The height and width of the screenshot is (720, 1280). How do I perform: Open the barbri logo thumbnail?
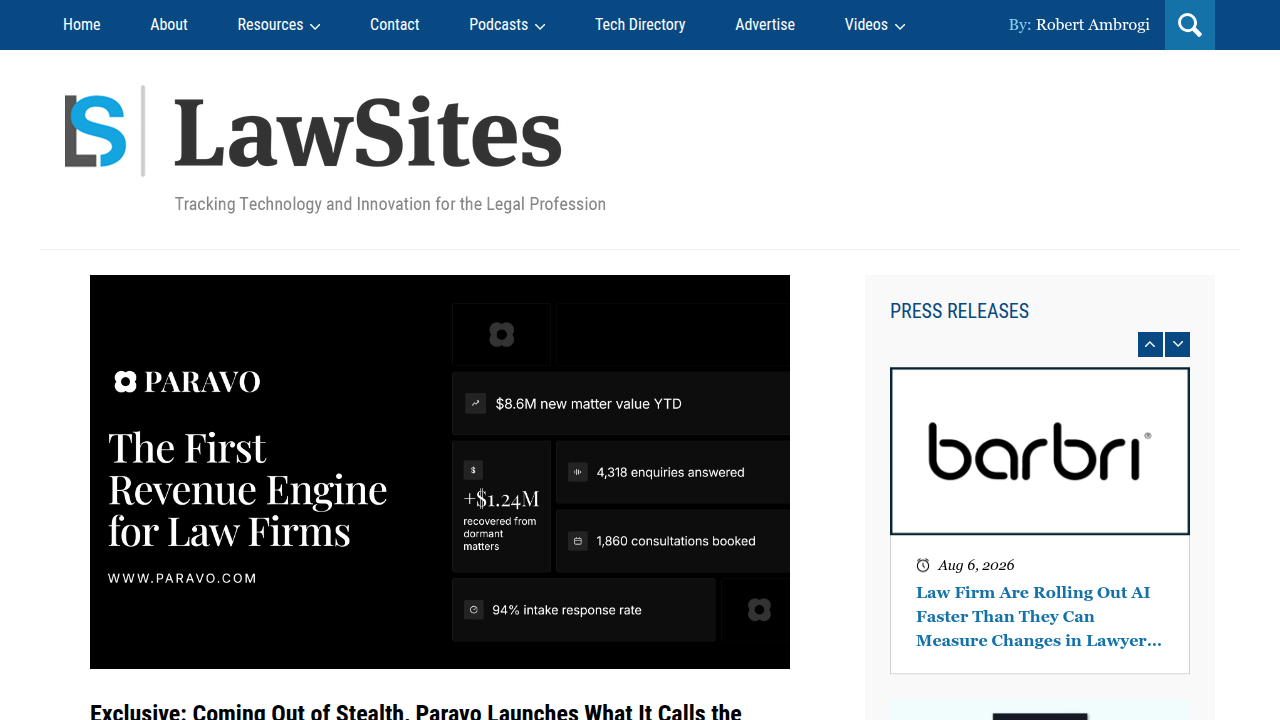(1040, 451)
